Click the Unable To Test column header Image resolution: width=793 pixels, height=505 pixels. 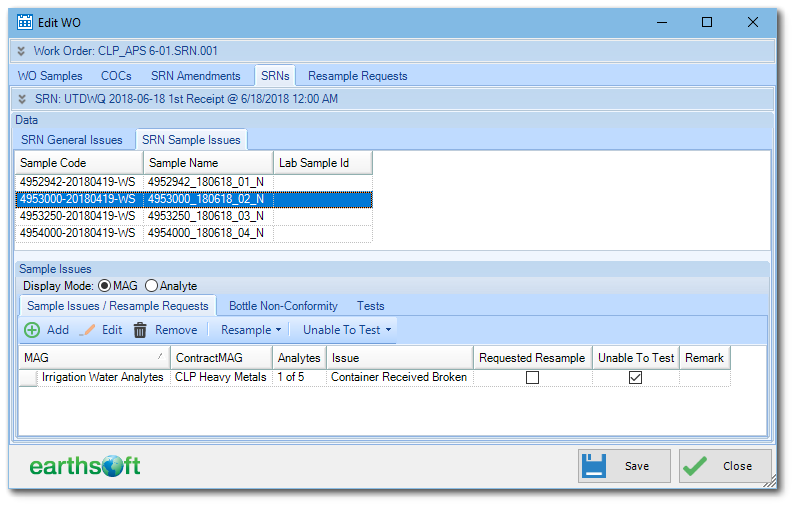click(x=636, y=358)
